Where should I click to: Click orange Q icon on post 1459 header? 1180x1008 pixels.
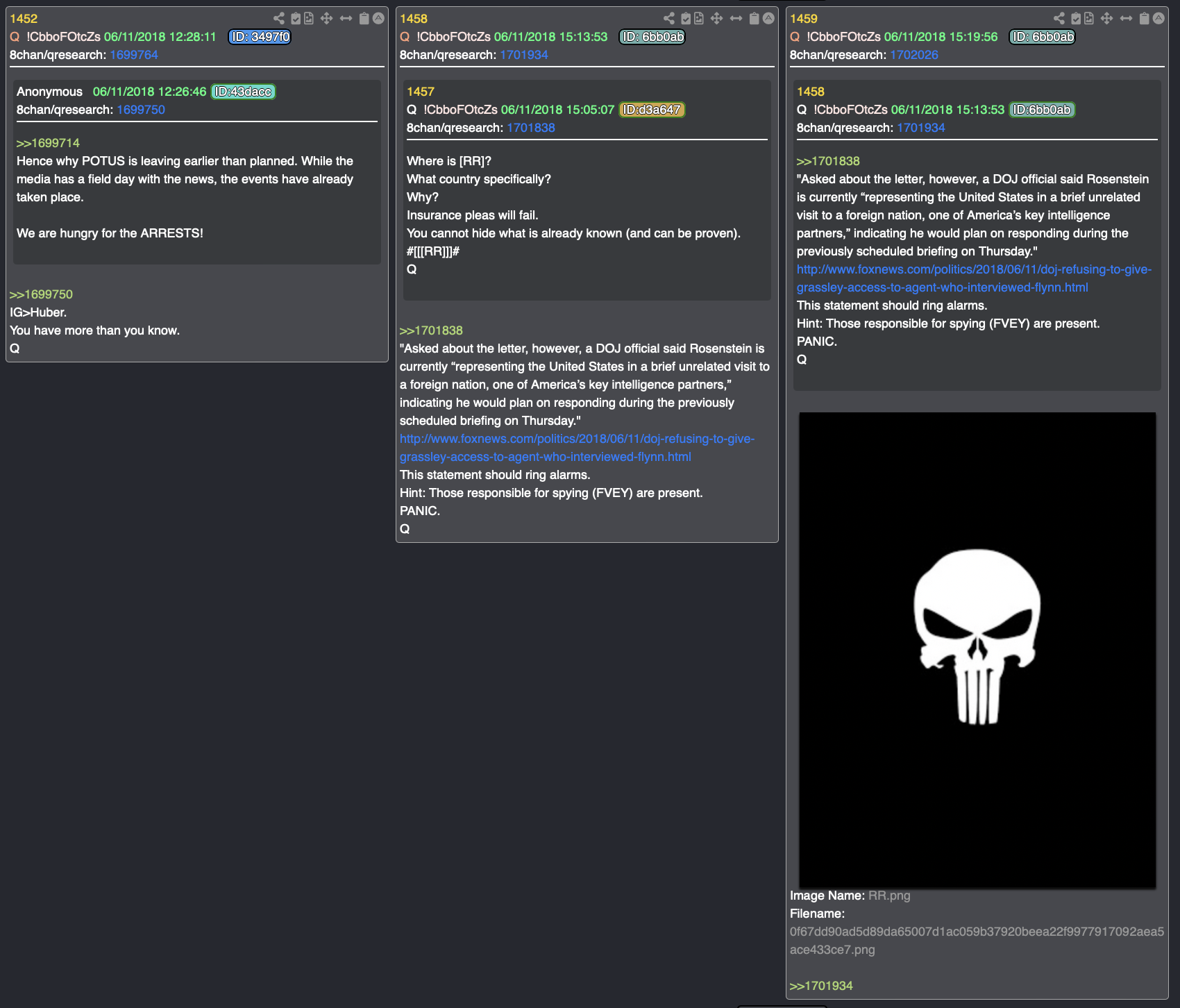795,37
